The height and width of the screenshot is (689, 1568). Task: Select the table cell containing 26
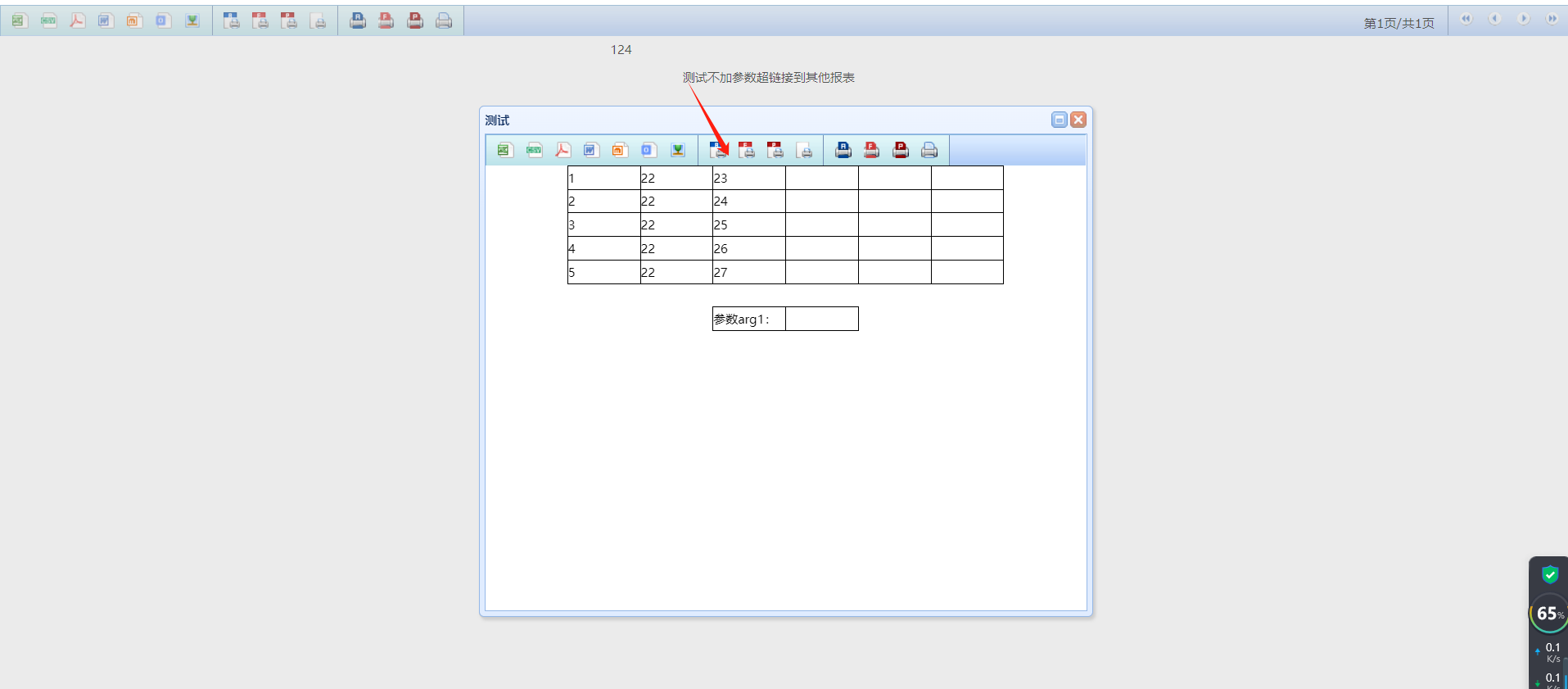coord(749,248)
